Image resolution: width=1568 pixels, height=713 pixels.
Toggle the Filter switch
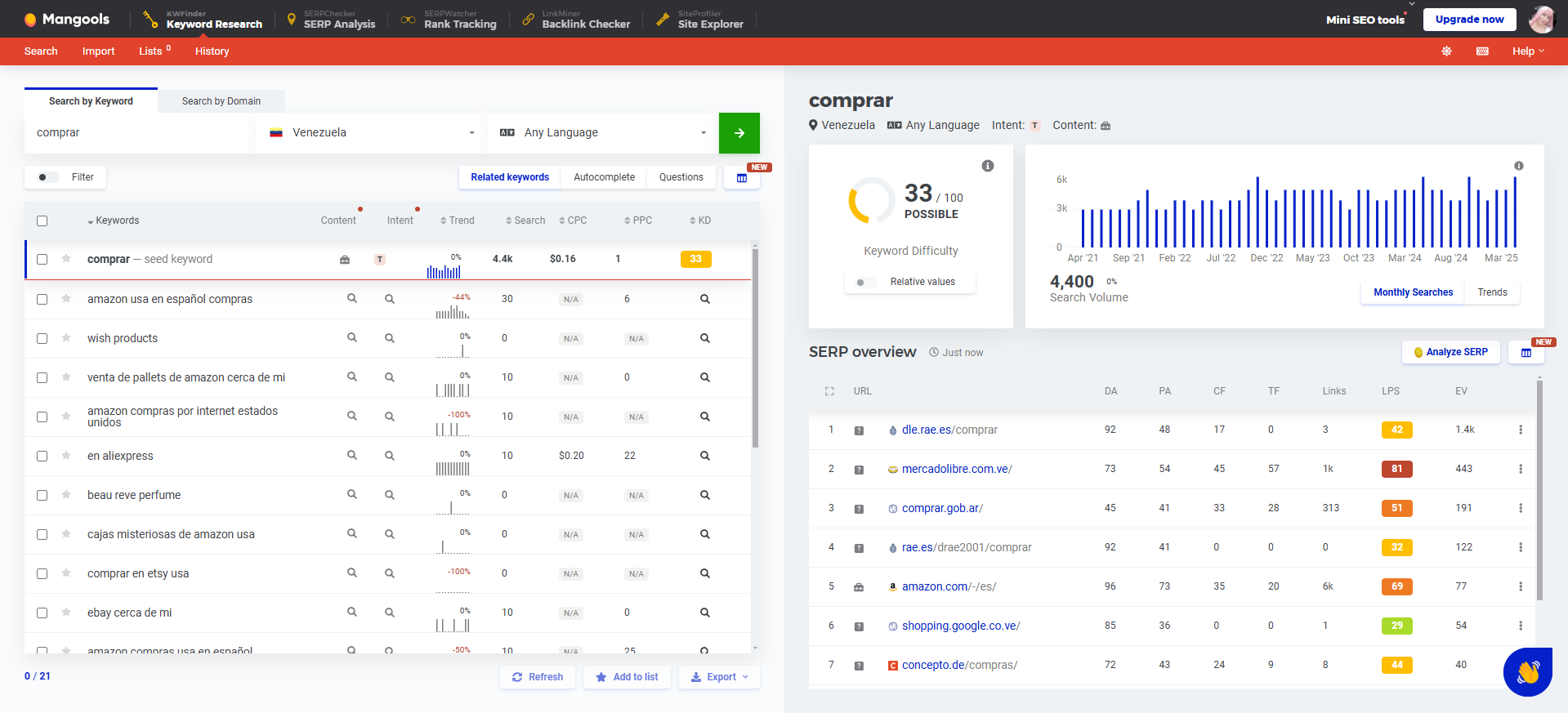click(x=48, y=177)
